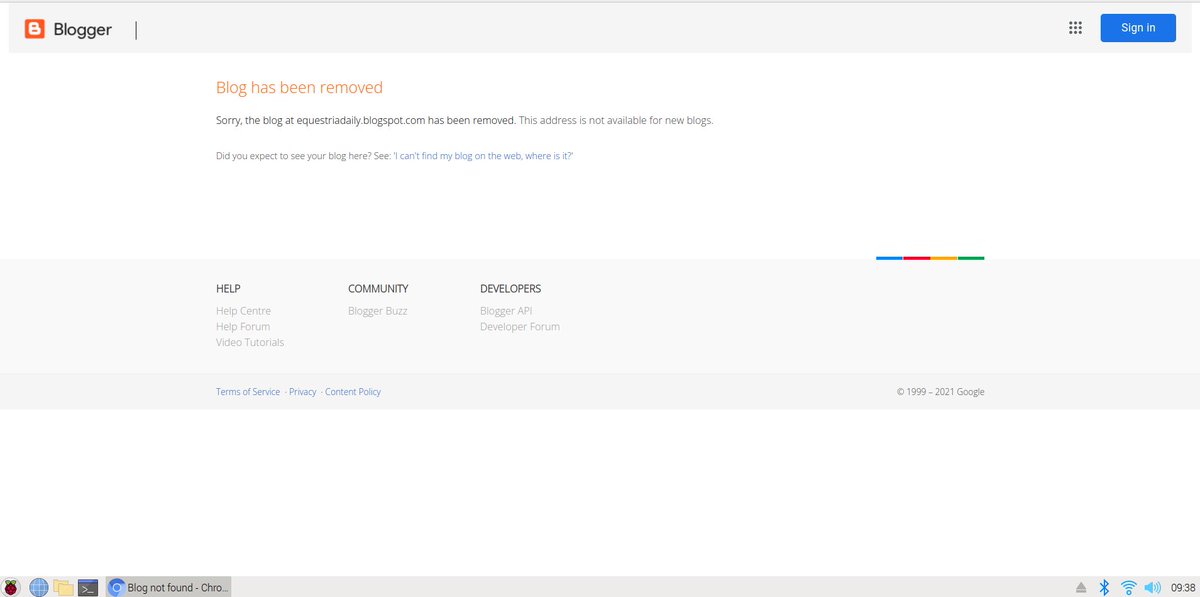The height and width of the screenshot is (597, 1200).
Task: Open the Video Tutorials link
Action: pos(250,342)
